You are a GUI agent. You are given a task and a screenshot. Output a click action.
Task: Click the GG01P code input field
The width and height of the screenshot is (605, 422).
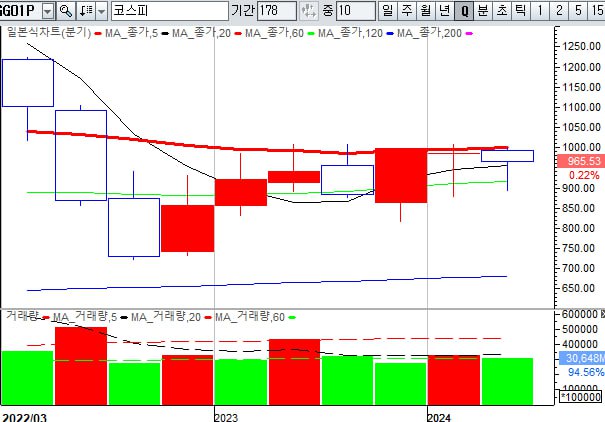[x=20, y=11]
